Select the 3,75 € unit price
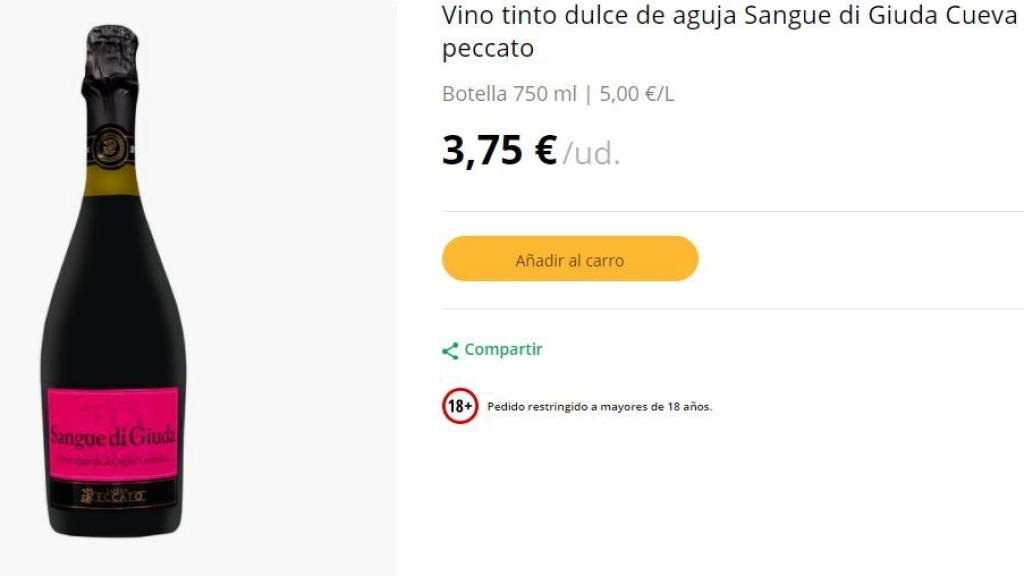Image resolution: width=1024 pixels, height=576 pixels. [x=497, y=150]
